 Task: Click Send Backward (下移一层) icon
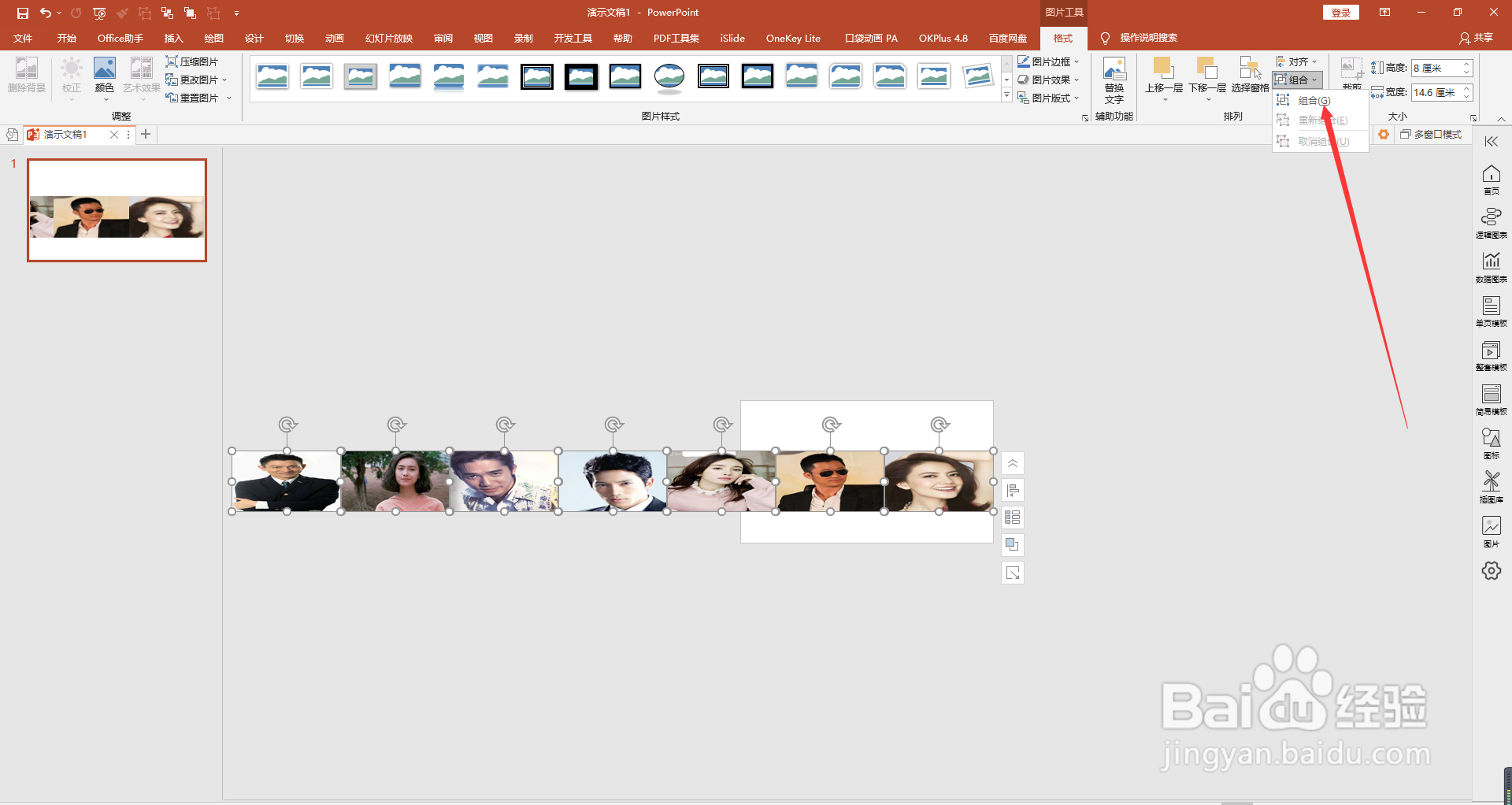[x=1206, y=69]
